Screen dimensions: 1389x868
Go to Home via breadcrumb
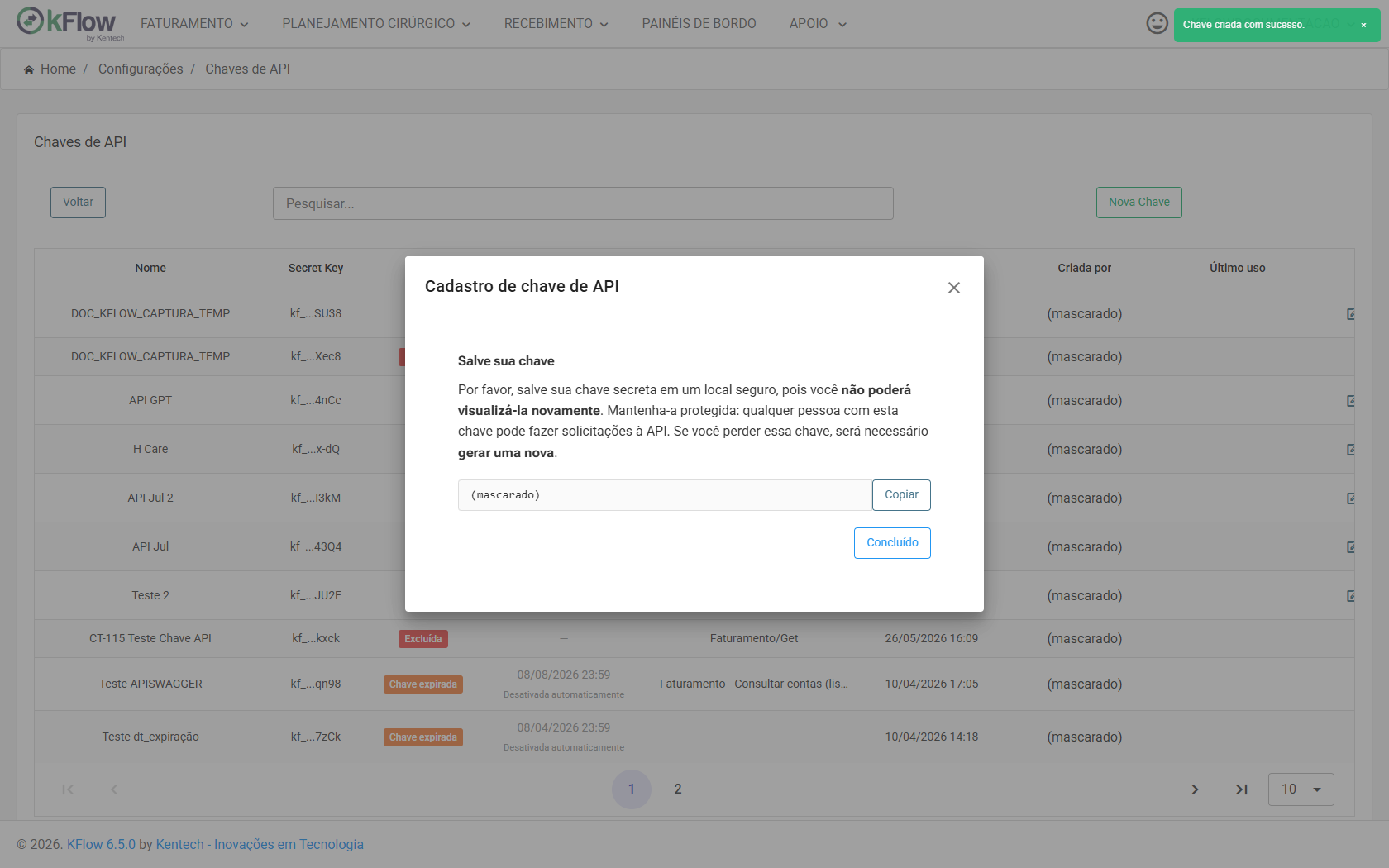tap(58, 69)
